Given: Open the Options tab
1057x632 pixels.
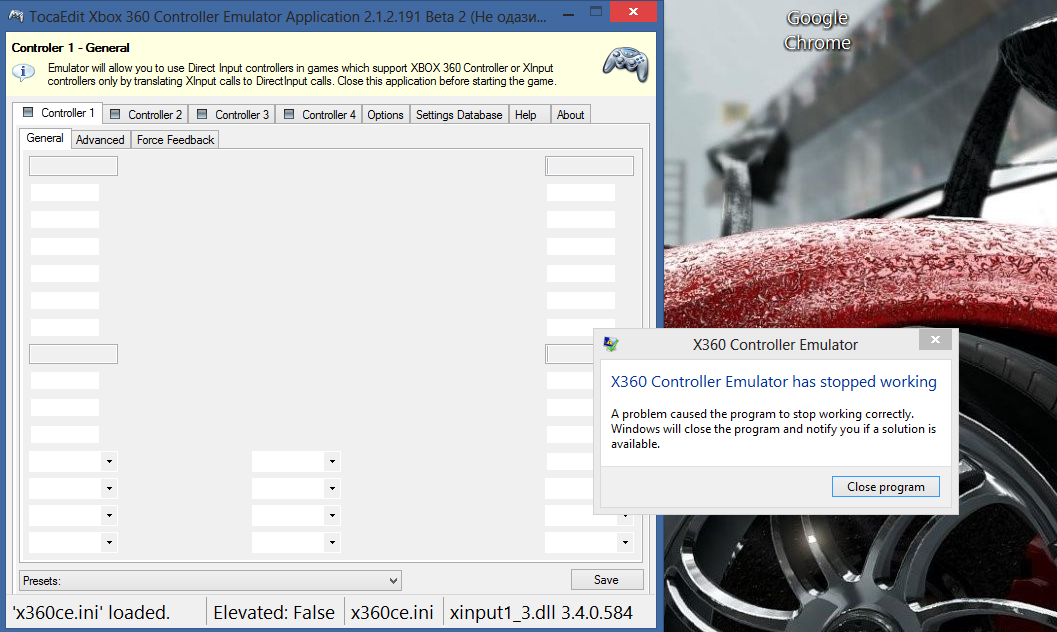Looking at the screenshot, I should 386,115.
